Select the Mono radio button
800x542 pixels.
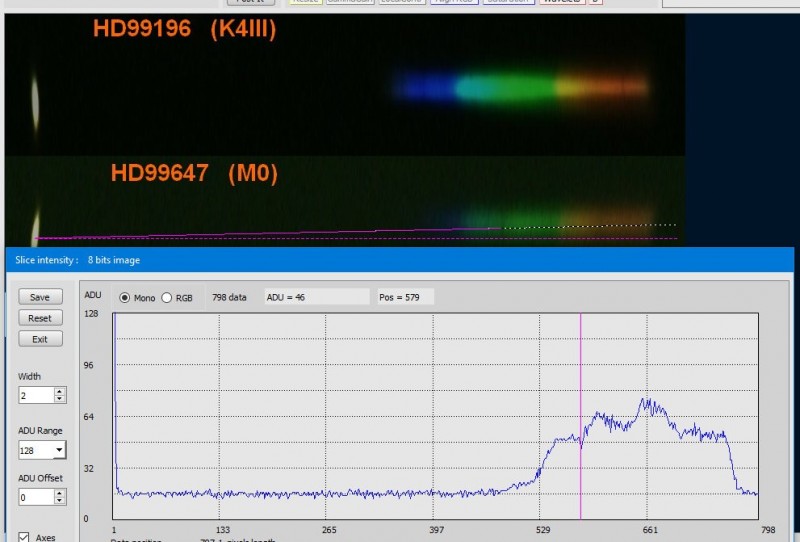[124, 298]
